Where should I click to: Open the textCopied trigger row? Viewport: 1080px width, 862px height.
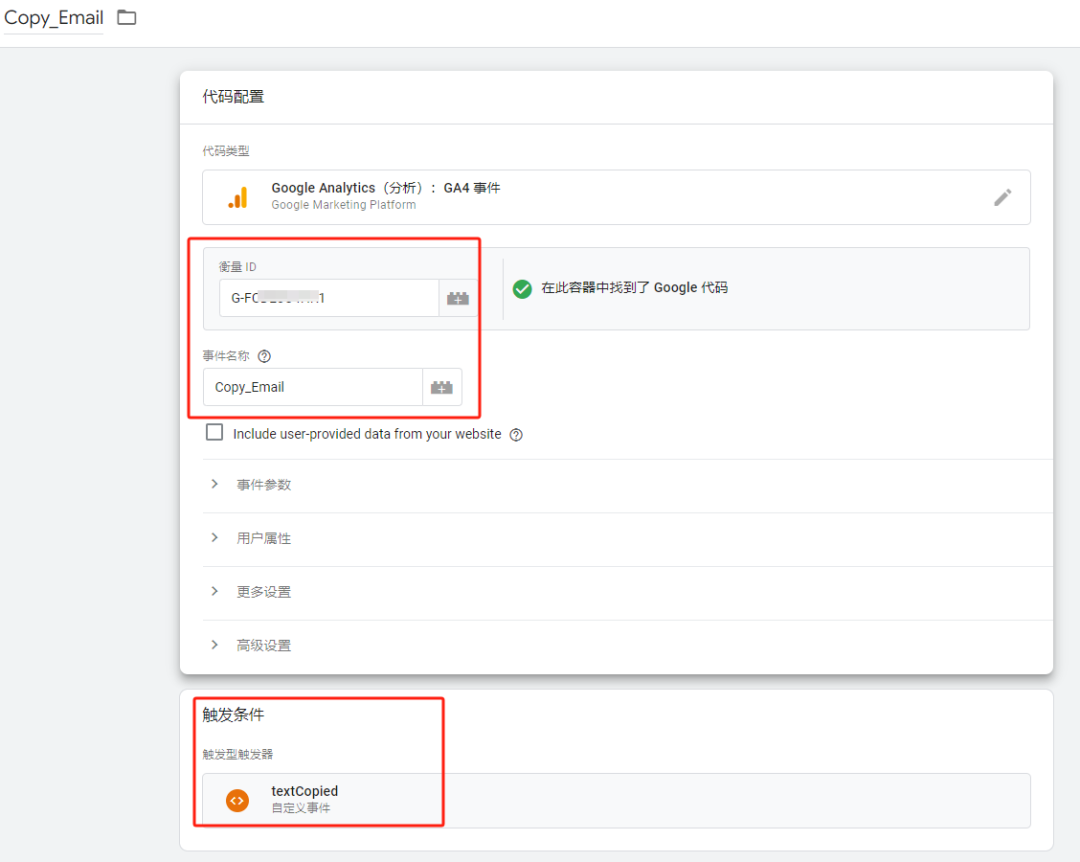pos(616,801)
